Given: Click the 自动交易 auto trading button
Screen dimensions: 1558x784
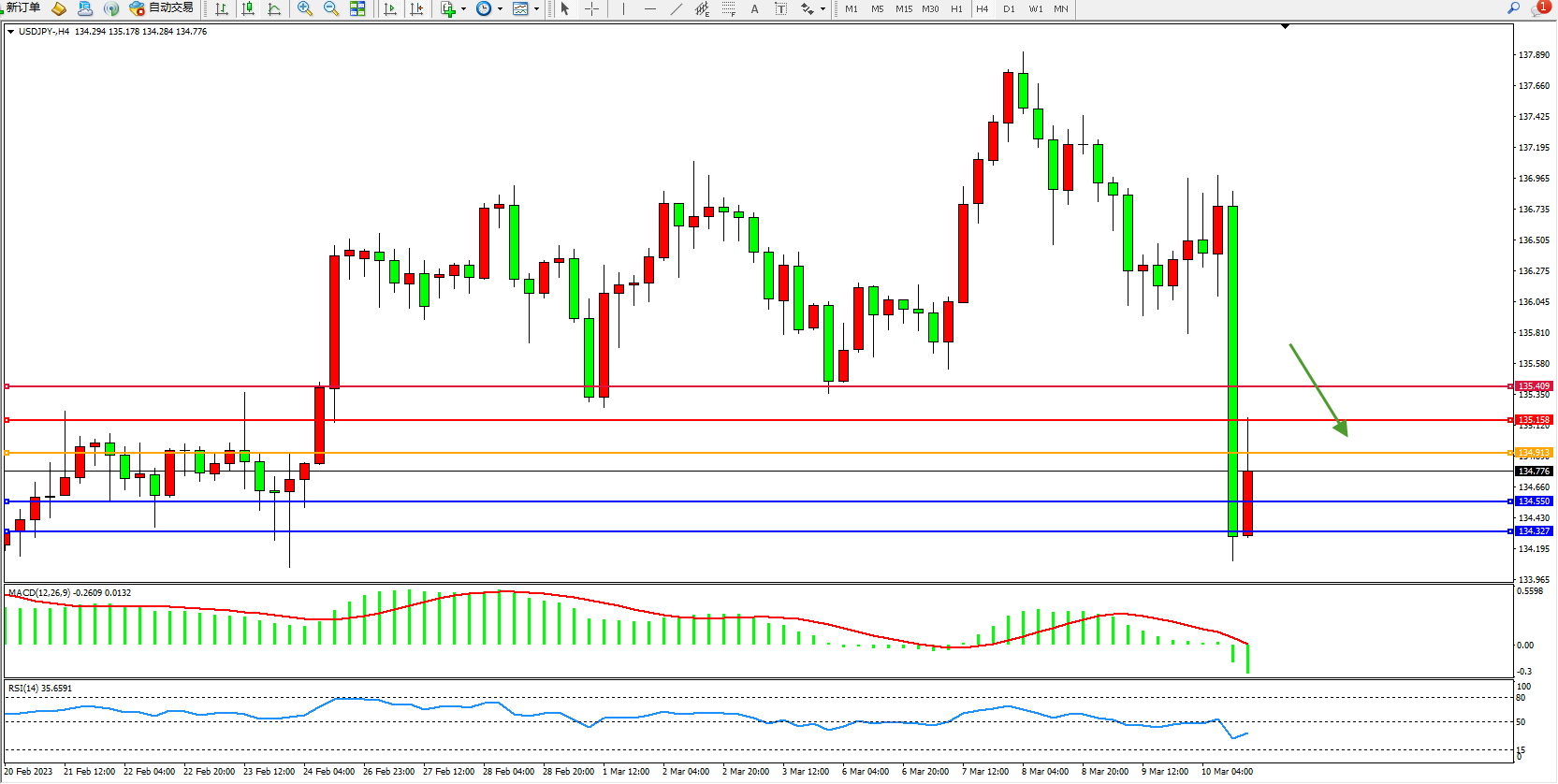Looking at the screenshot, I should pos(162,8).
